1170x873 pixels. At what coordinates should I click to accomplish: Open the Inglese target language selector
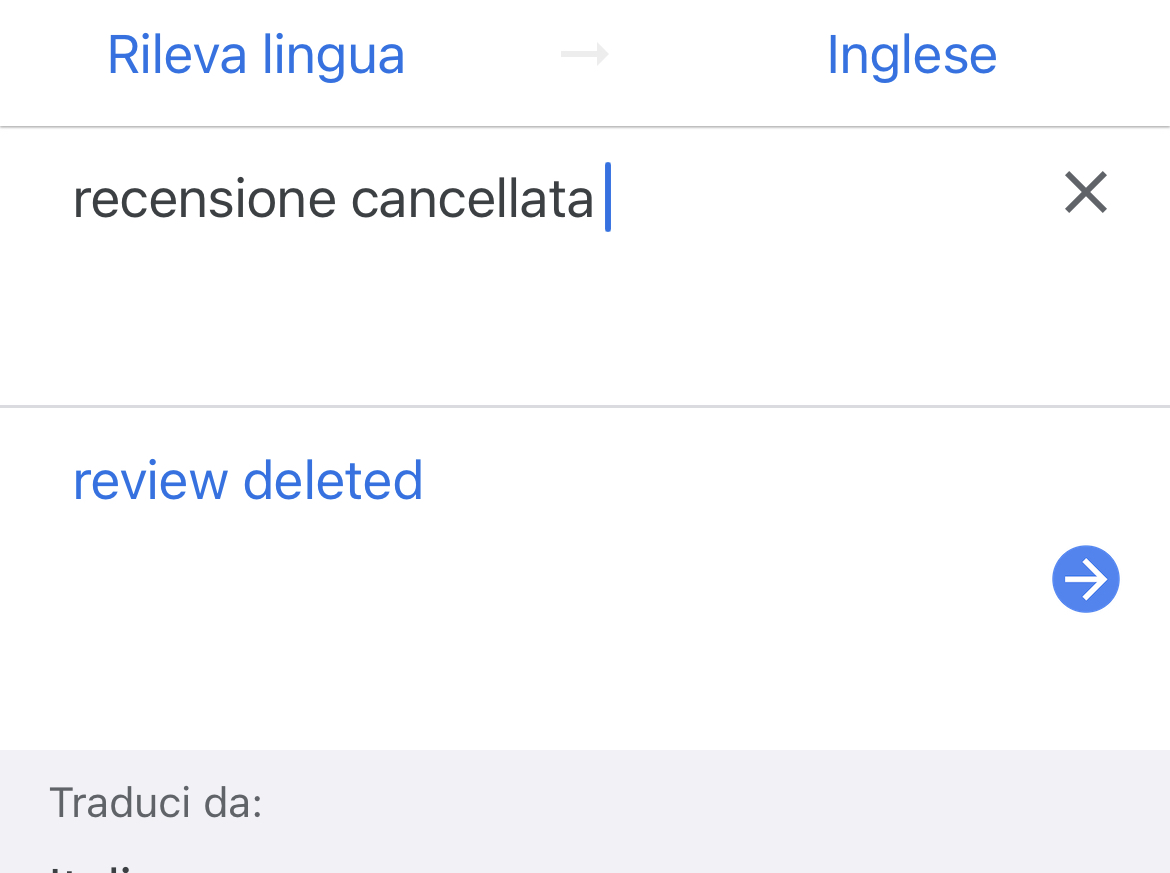(911, 55)
